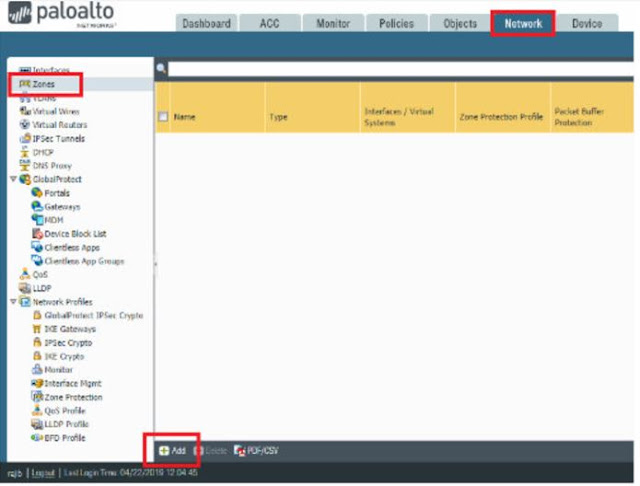Go to the Monitor tab
The height and width of the screenshot is (486, 640).
coord(333,23)
